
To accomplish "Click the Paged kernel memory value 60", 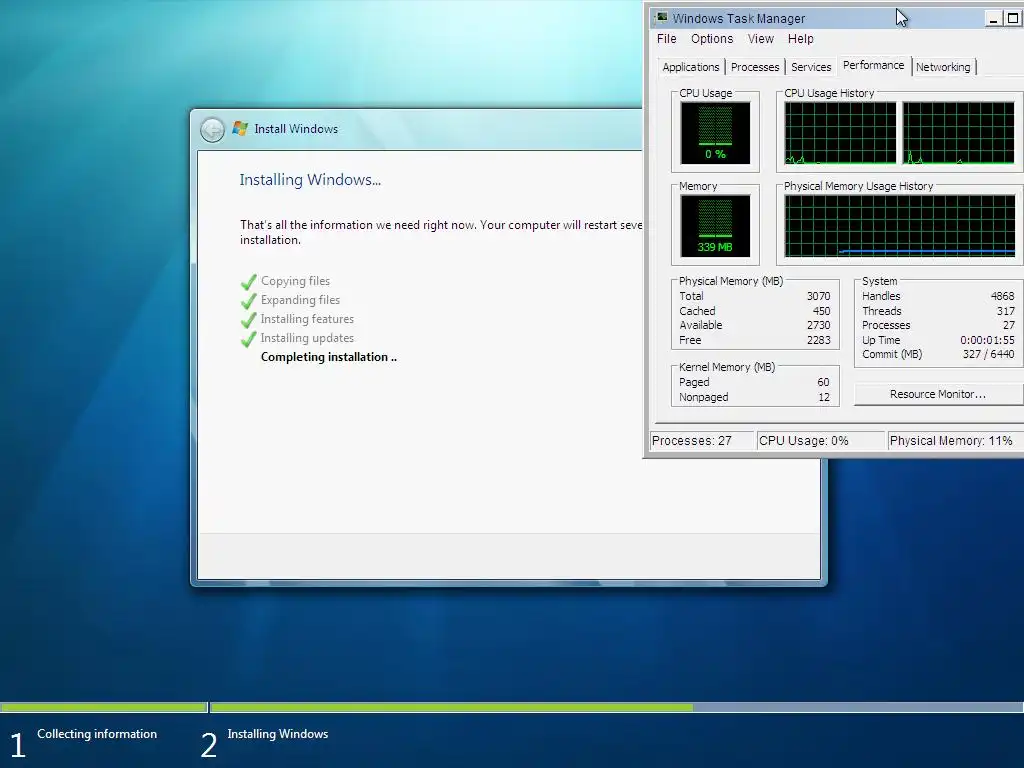I will point(823,382).
